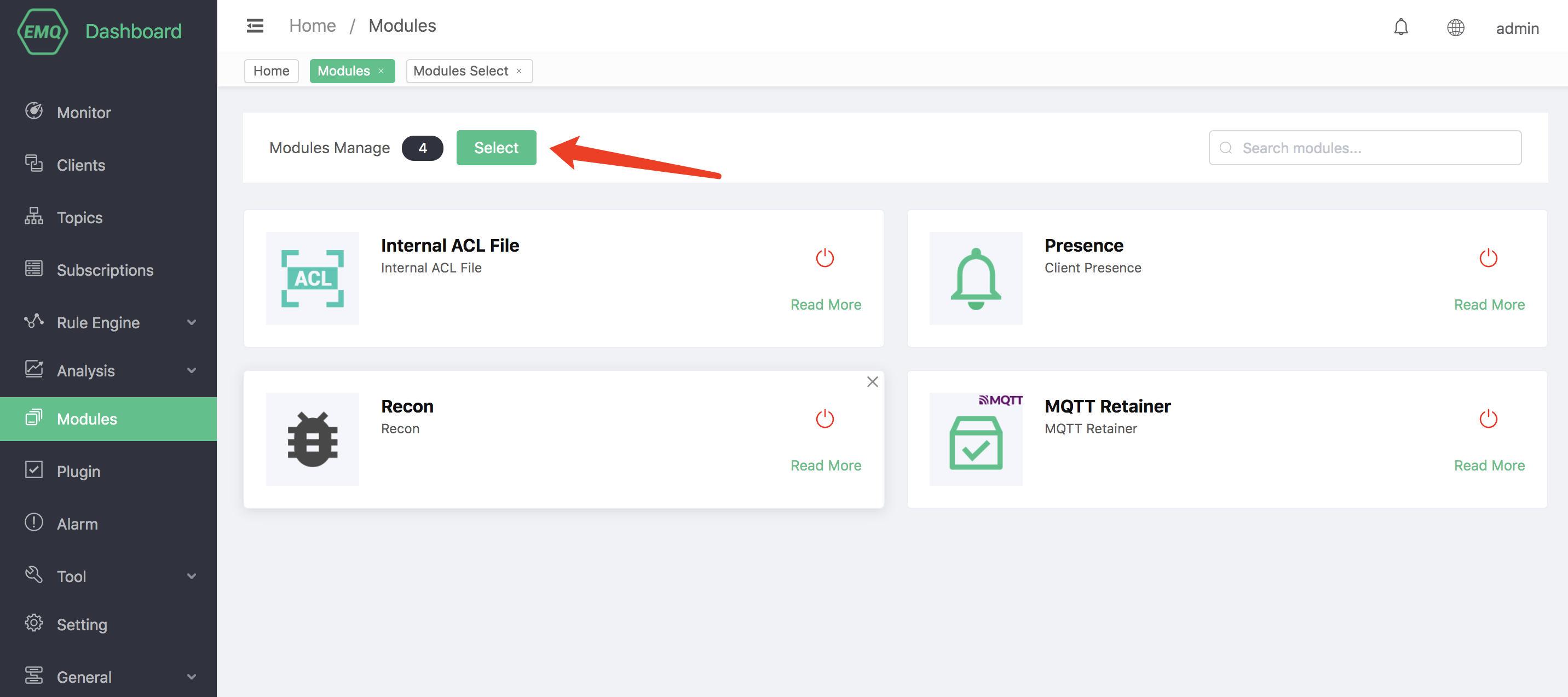Click the green Select button
This screenshot has width=1568, height=697.
(496, 147)
